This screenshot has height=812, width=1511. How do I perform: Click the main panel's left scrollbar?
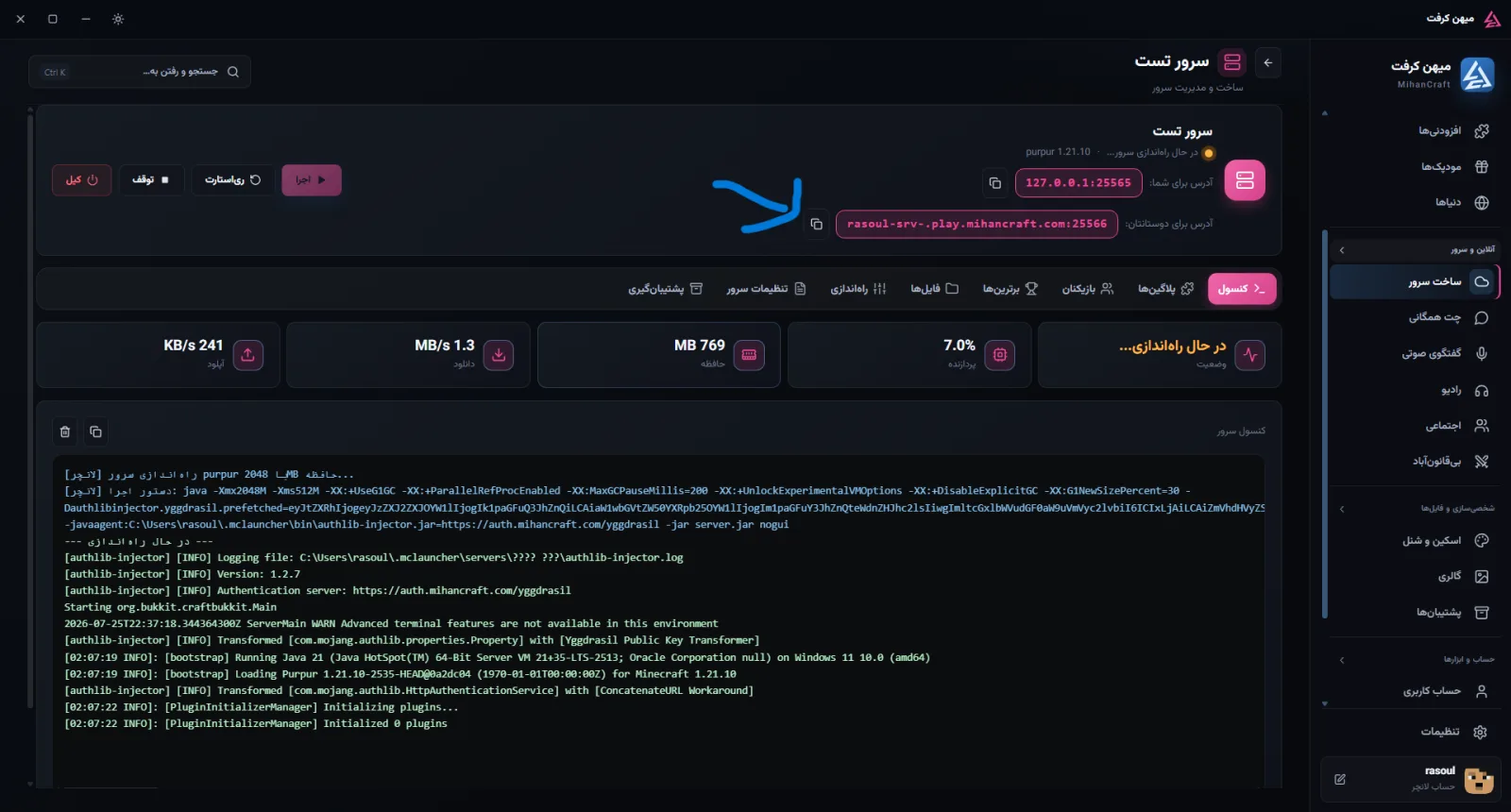click(x=30, y=411)
